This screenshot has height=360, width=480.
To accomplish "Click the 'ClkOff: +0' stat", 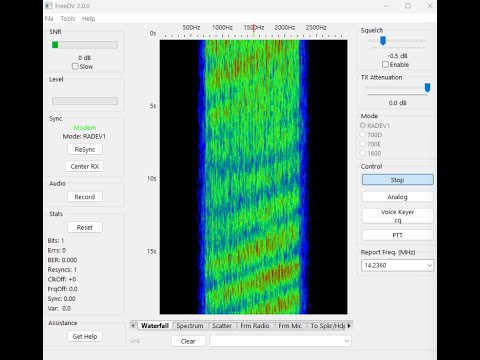I will [x=62, y=279].
